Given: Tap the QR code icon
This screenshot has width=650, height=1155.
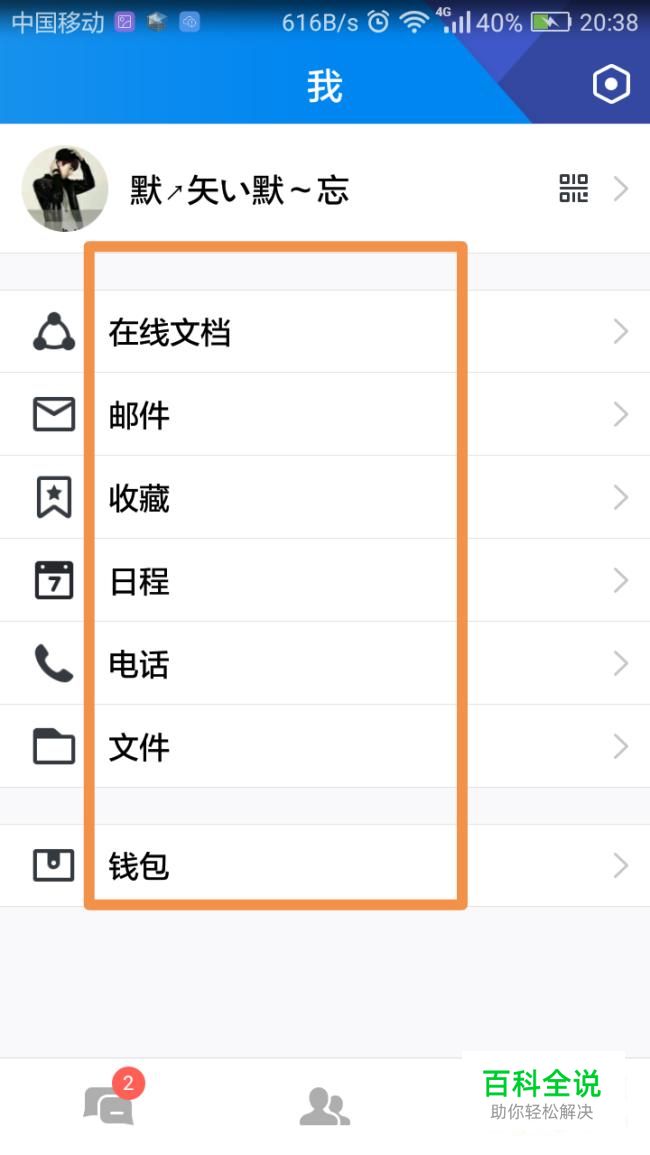Looking at the screenshot, I should tap(573, 189).
